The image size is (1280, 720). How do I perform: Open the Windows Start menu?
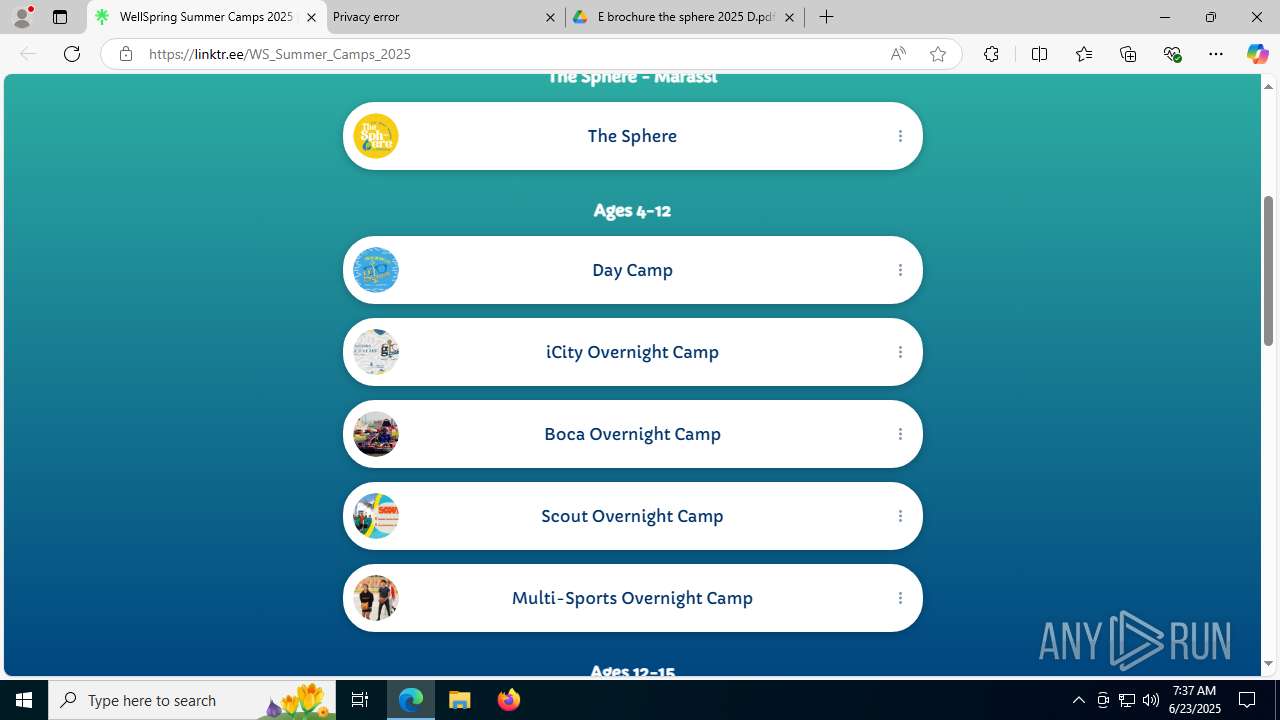point(24,700)
